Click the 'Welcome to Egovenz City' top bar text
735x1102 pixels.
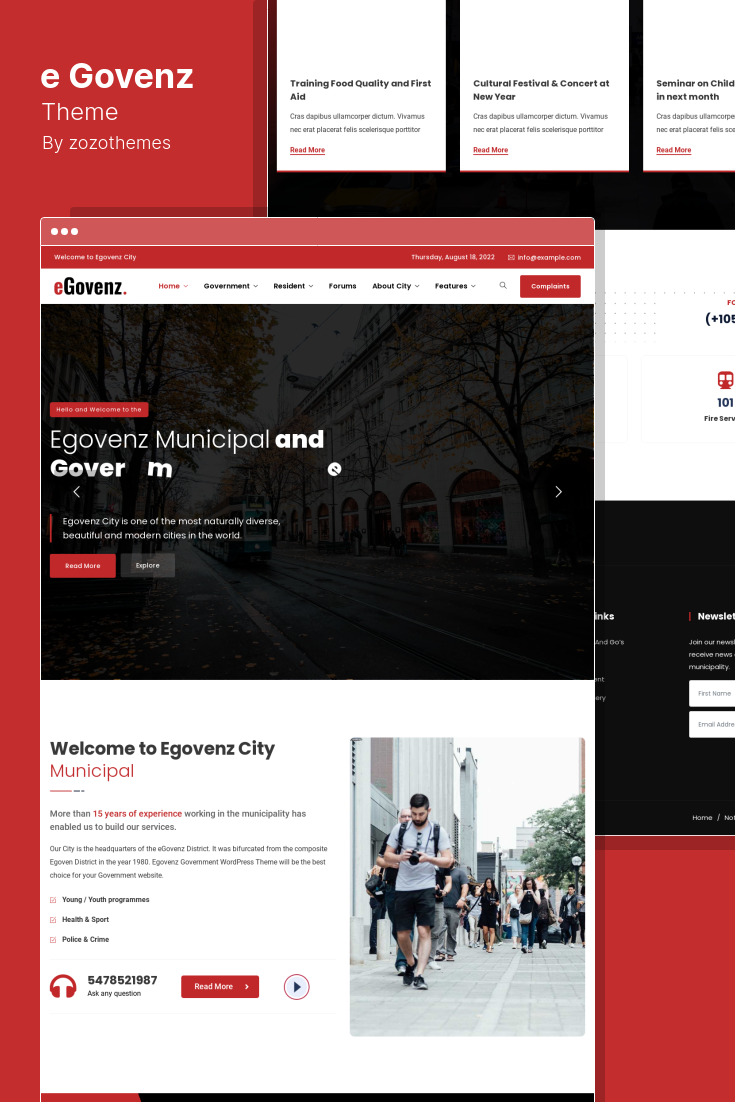coord(95,257)
